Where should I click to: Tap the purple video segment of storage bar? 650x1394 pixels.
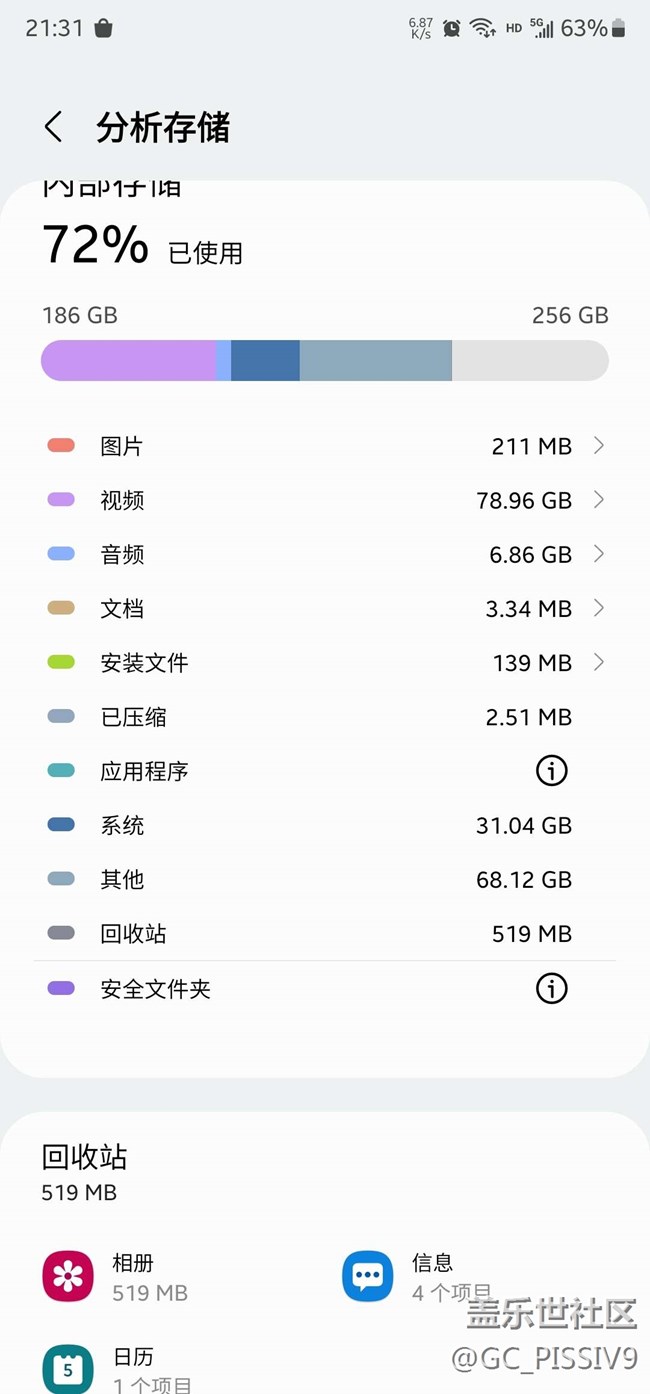pyautogui.click(x=128, y=360)
